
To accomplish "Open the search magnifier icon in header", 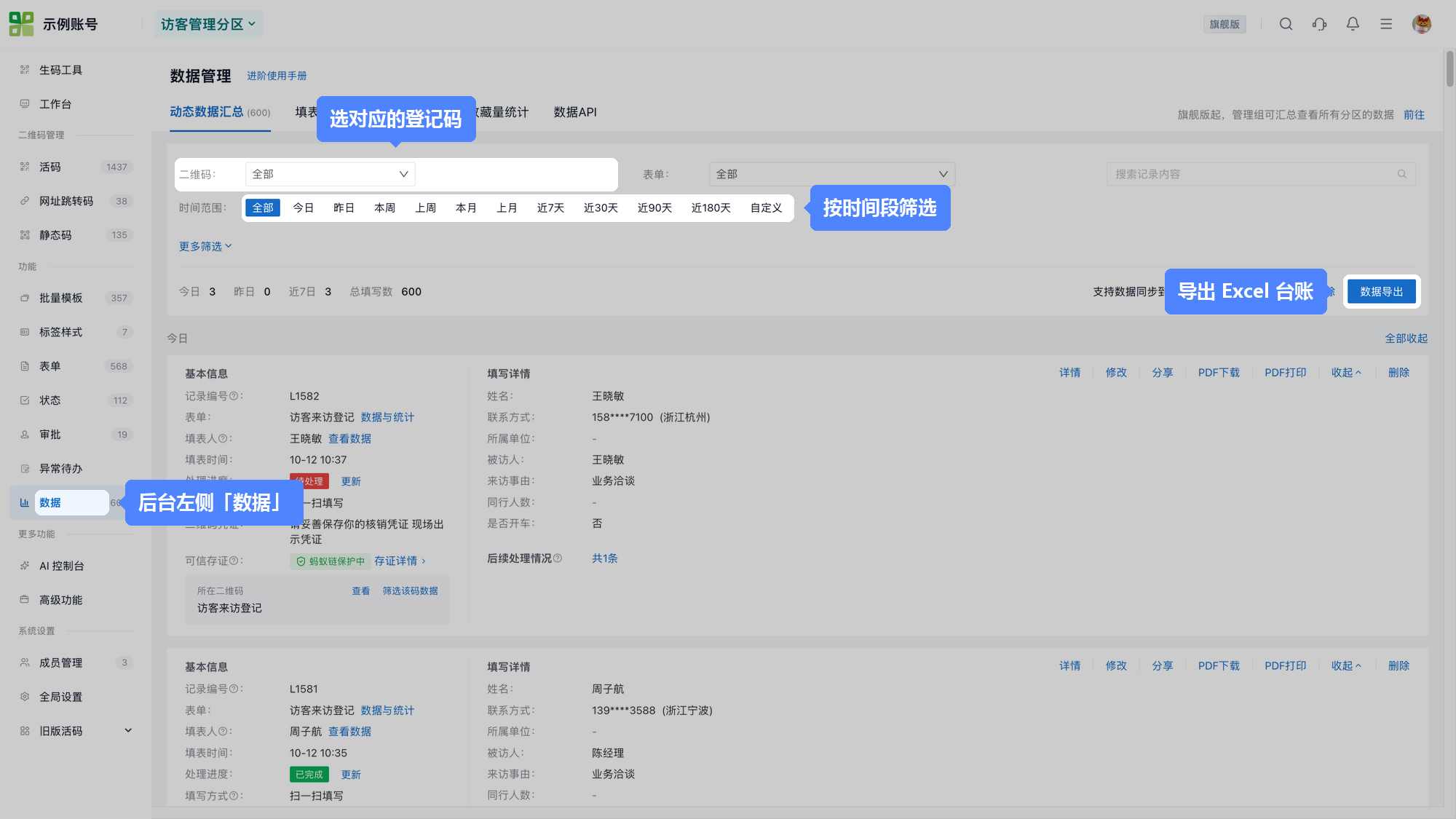I will [x=1286, y=24].
